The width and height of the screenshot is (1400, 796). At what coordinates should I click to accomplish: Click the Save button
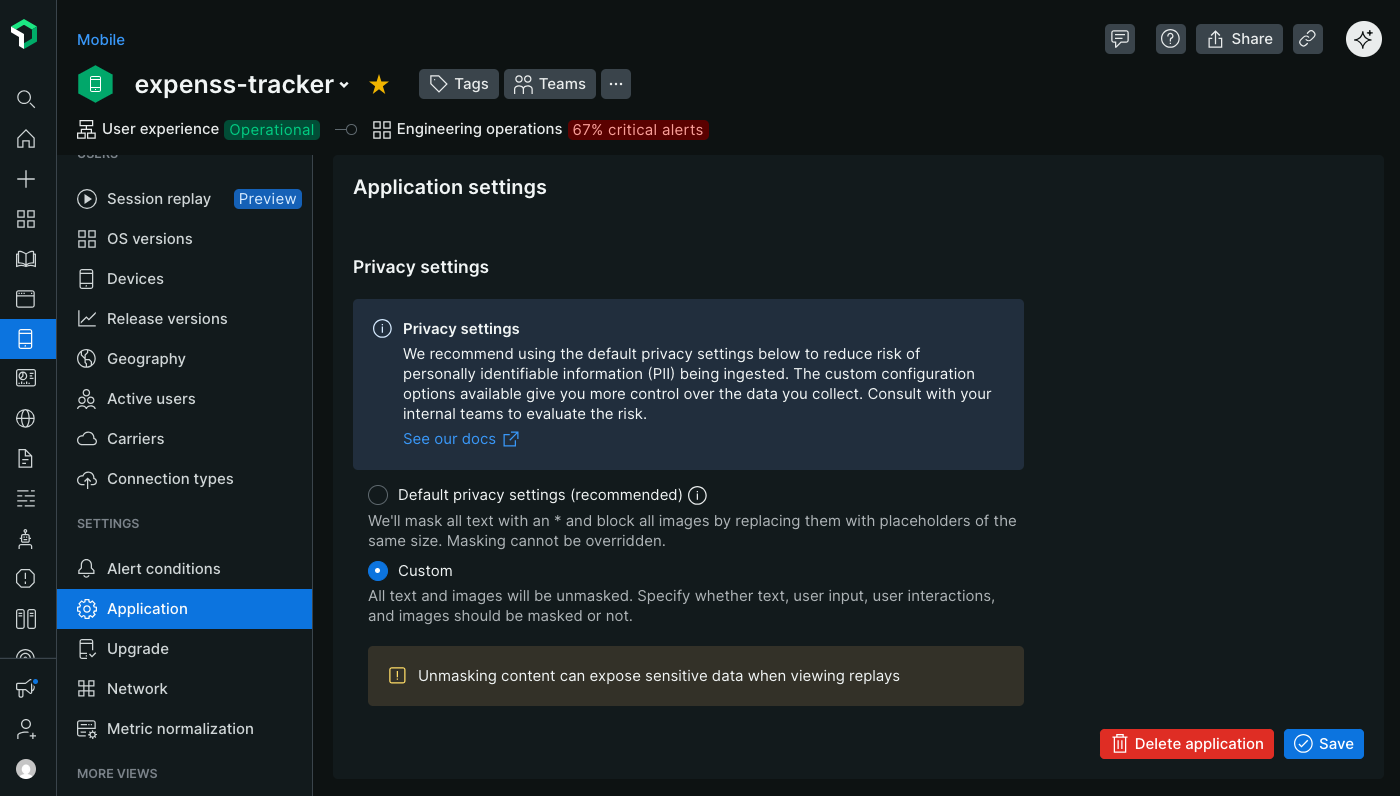pos(1323,744)
